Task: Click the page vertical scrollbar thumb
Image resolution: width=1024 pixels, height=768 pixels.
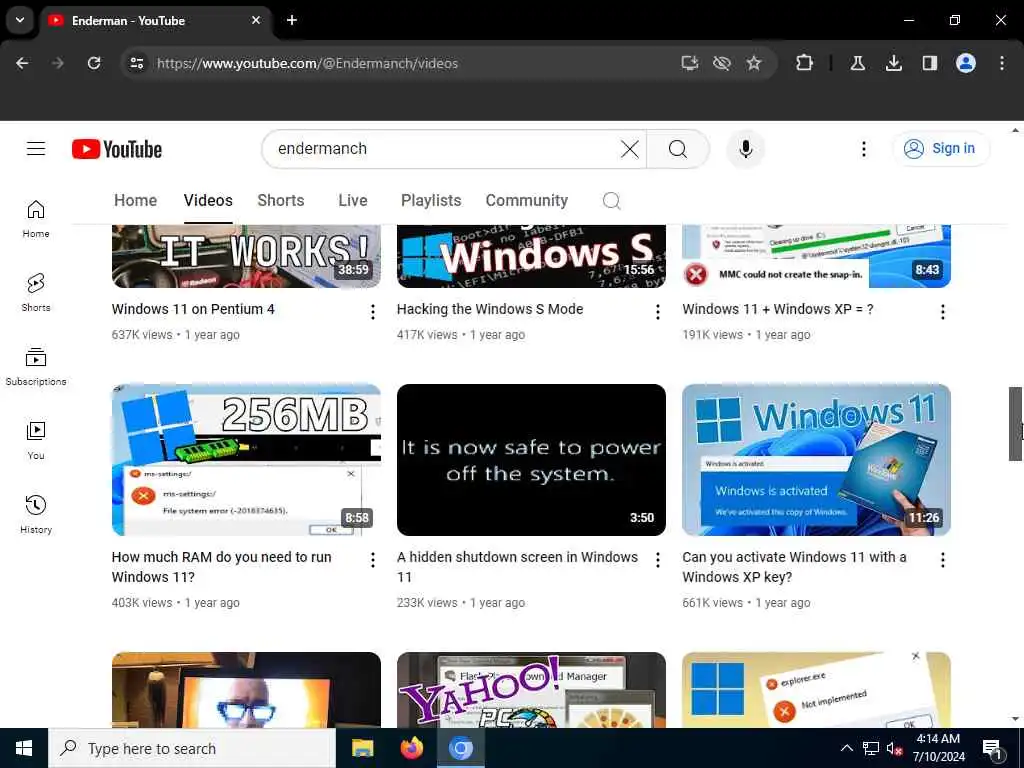Action: (1015, 424)
